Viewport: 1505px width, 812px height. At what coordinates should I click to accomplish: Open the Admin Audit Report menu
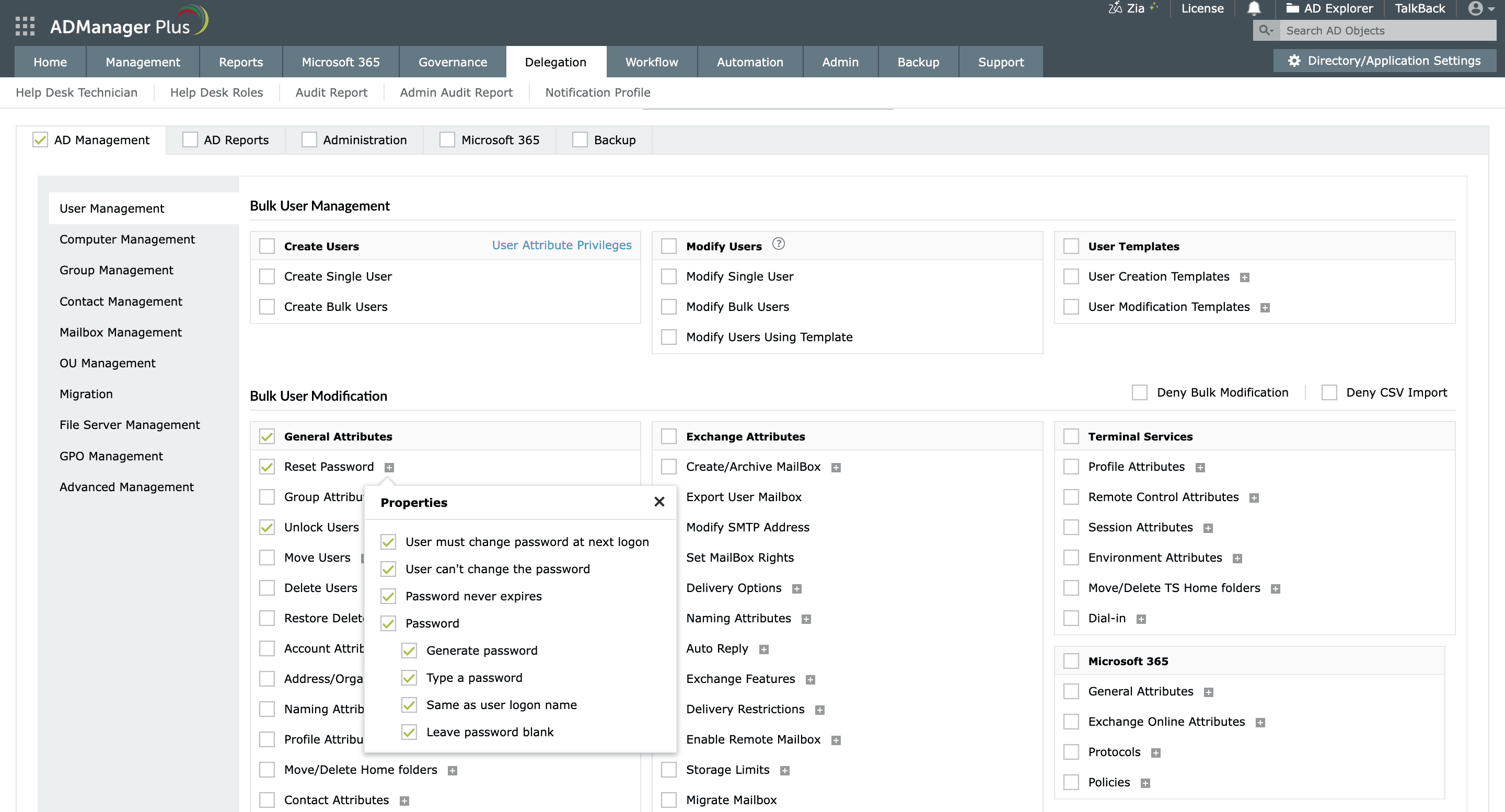456,92
